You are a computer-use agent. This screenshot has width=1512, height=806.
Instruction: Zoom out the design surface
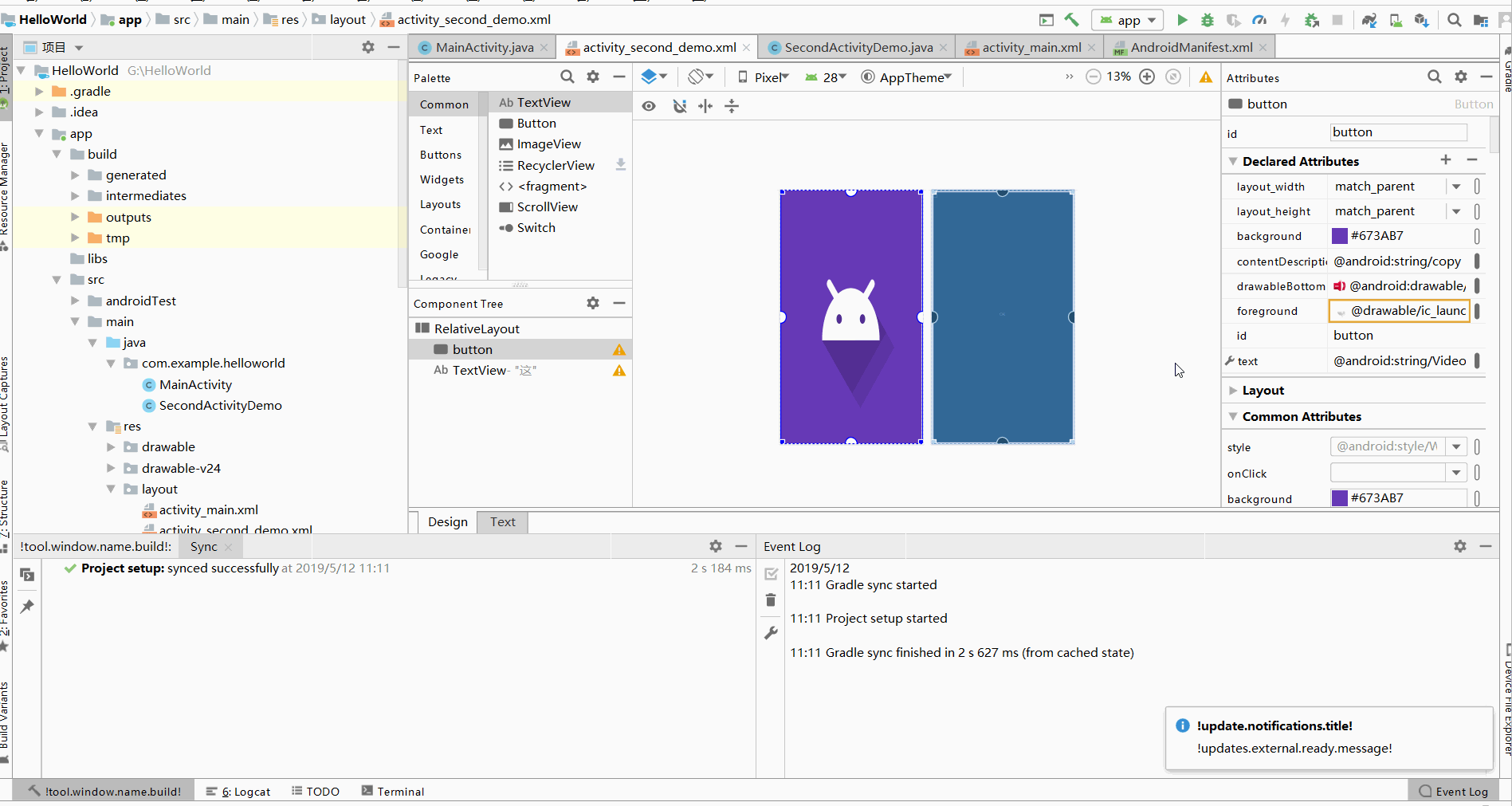click(x=1094, y=77)
